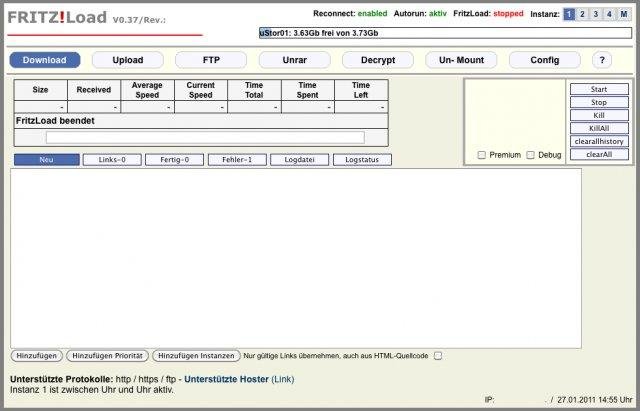Open the Logstatus tab
Screen dimensions: 640x411
tap(362, 160)
